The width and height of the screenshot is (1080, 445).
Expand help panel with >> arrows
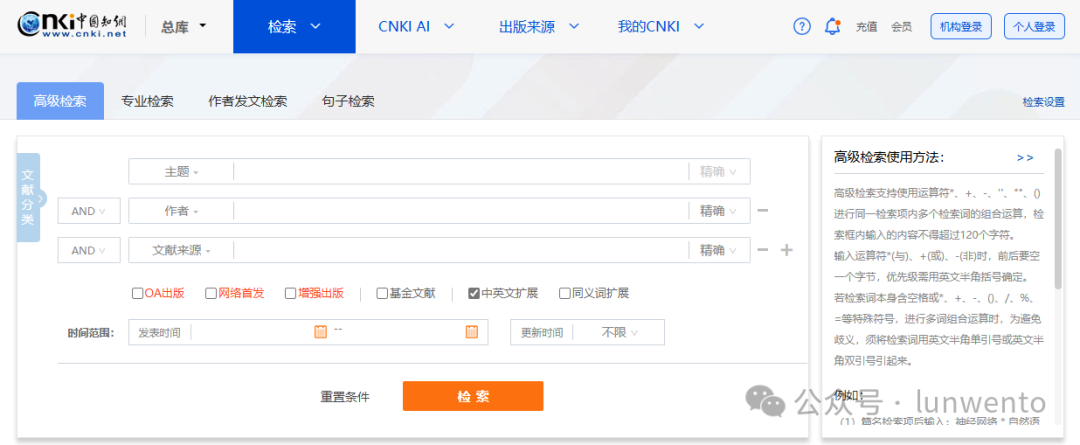coord(1025,157)
